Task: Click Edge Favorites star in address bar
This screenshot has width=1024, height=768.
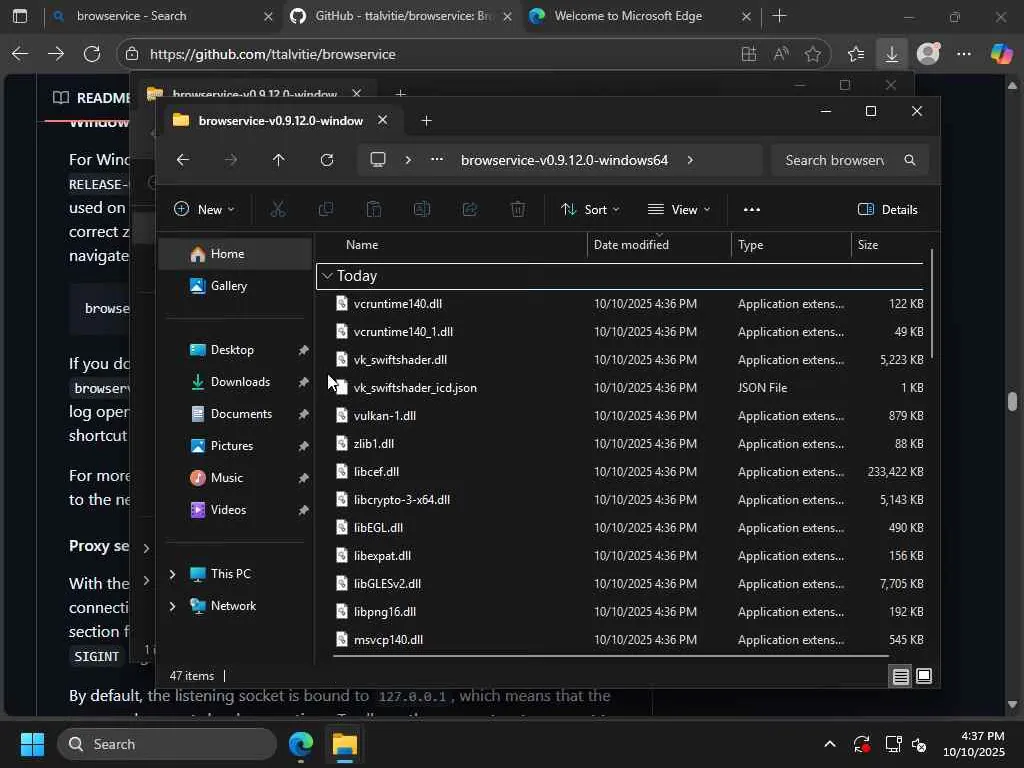Action: tap(812, 54)
